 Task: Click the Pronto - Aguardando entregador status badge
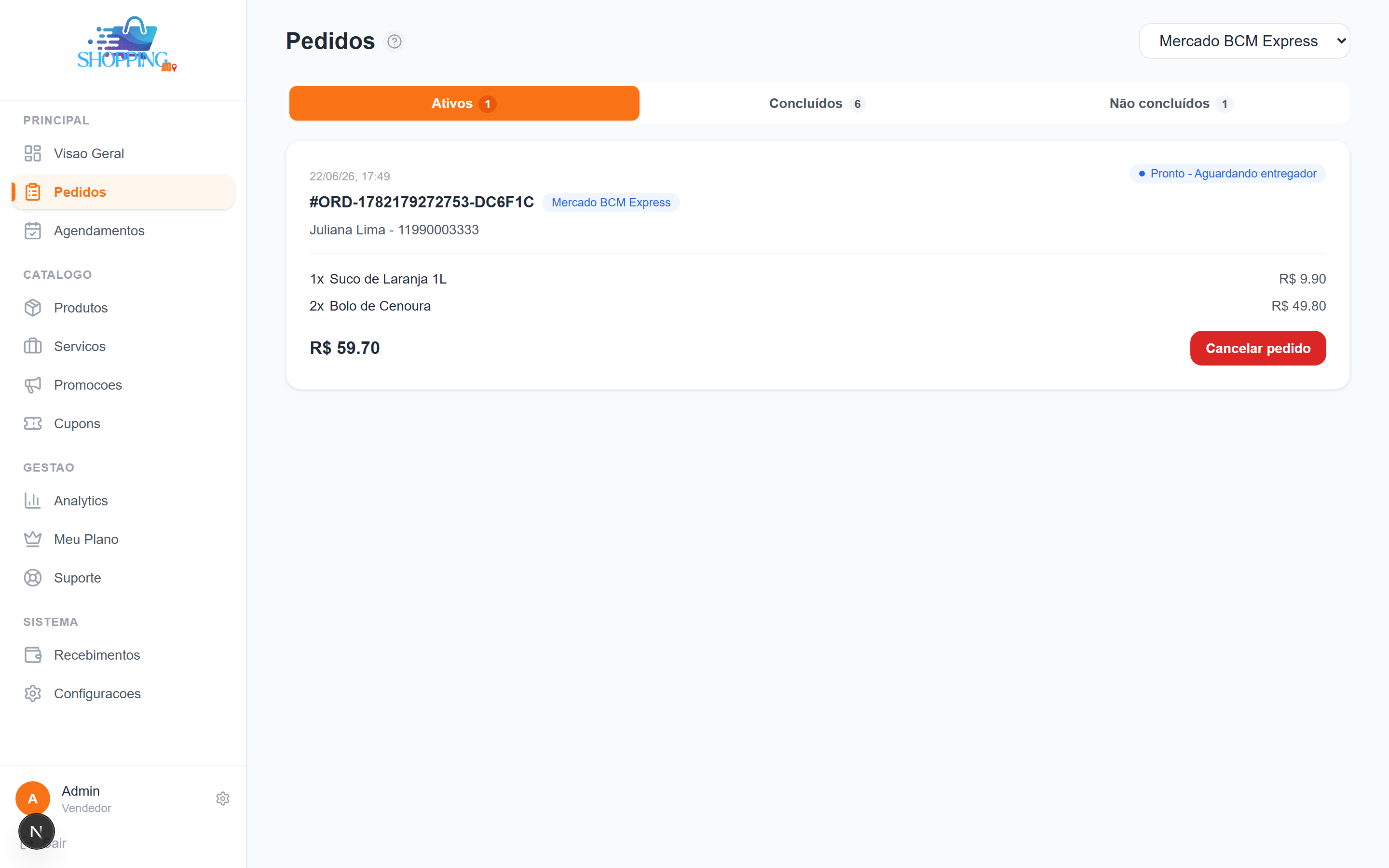pos(1227,174)
